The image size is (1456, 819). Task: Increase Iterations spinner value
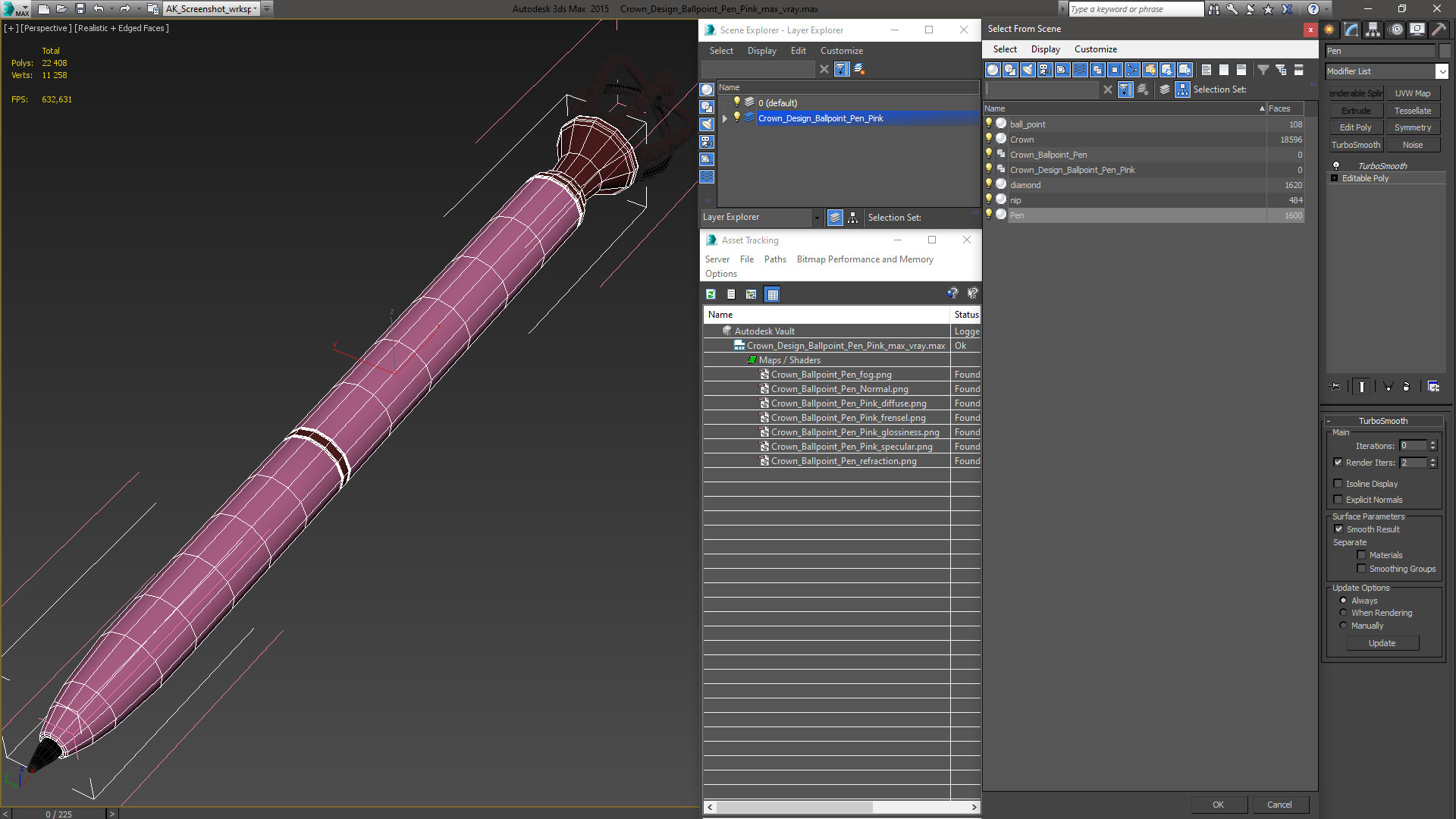[1432, 443]
